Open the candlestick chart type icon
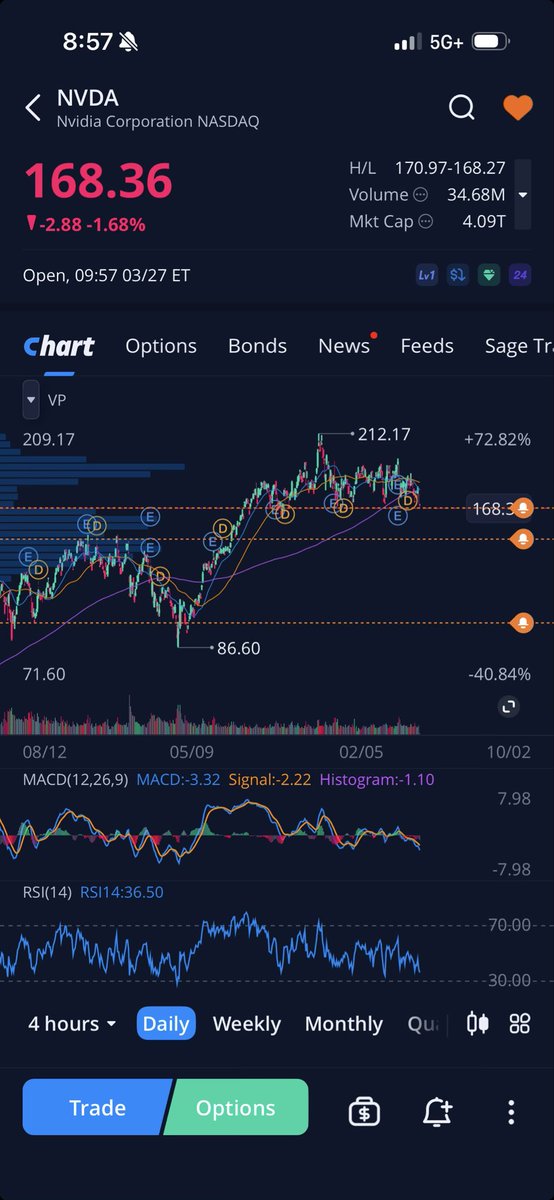This screenshot has width=554, height=1200. (x=478, y=1023)
